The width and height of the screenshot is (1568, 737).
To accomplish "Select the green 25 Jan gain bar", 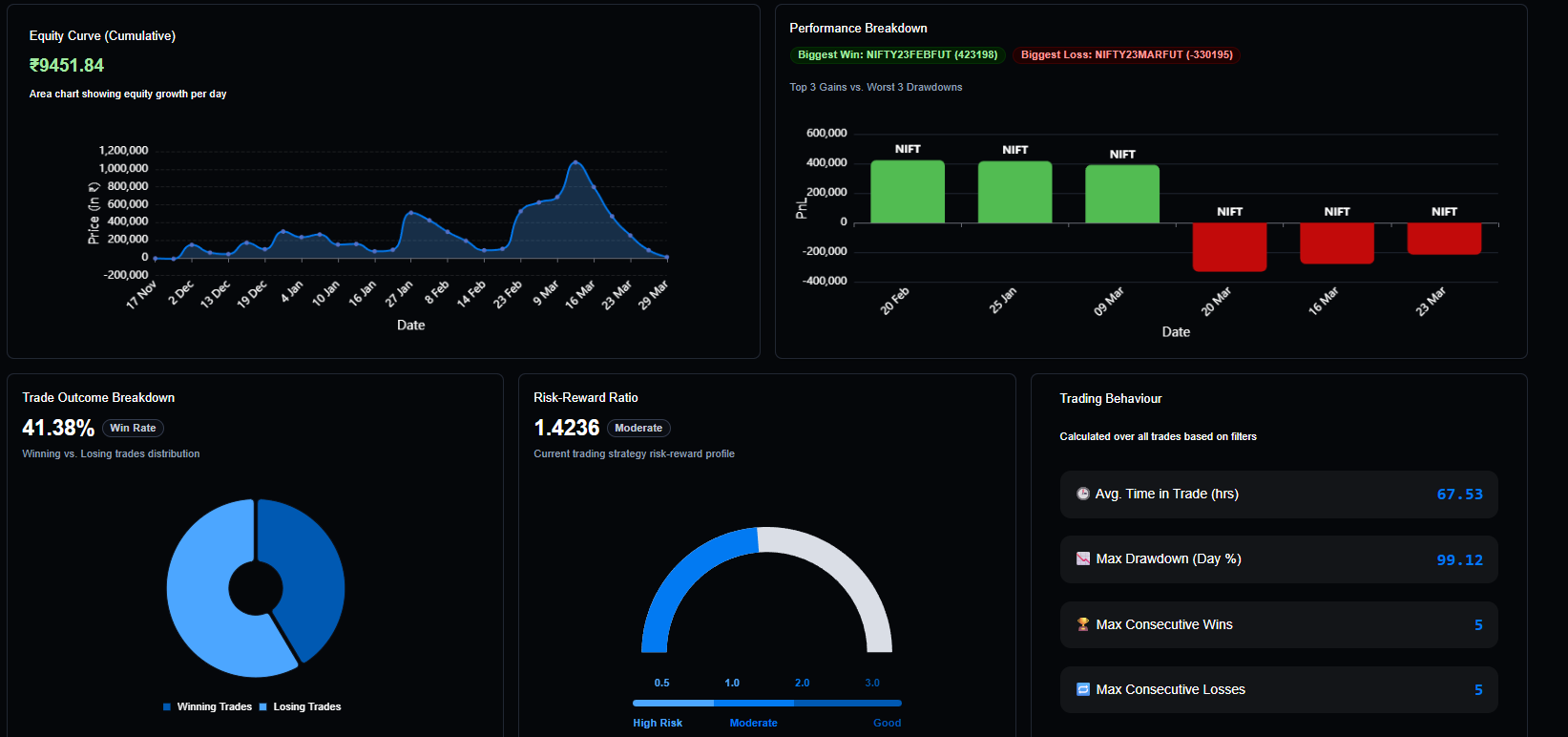I will 1014,192.
